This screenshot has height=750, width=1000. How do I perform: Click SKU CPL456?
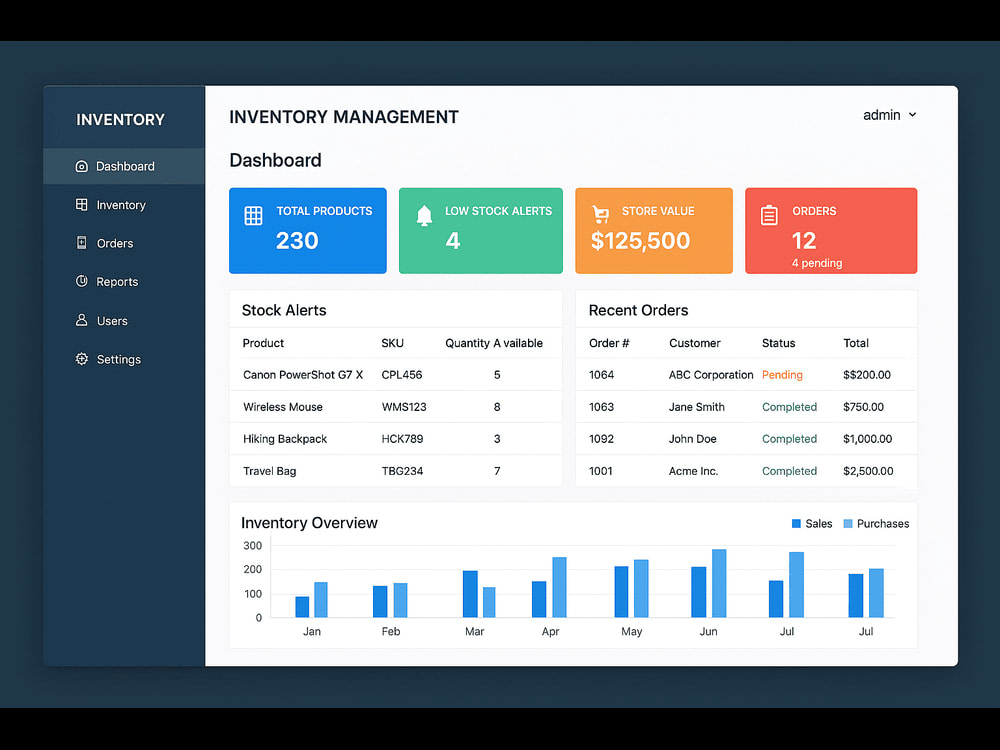coord(402,374)
